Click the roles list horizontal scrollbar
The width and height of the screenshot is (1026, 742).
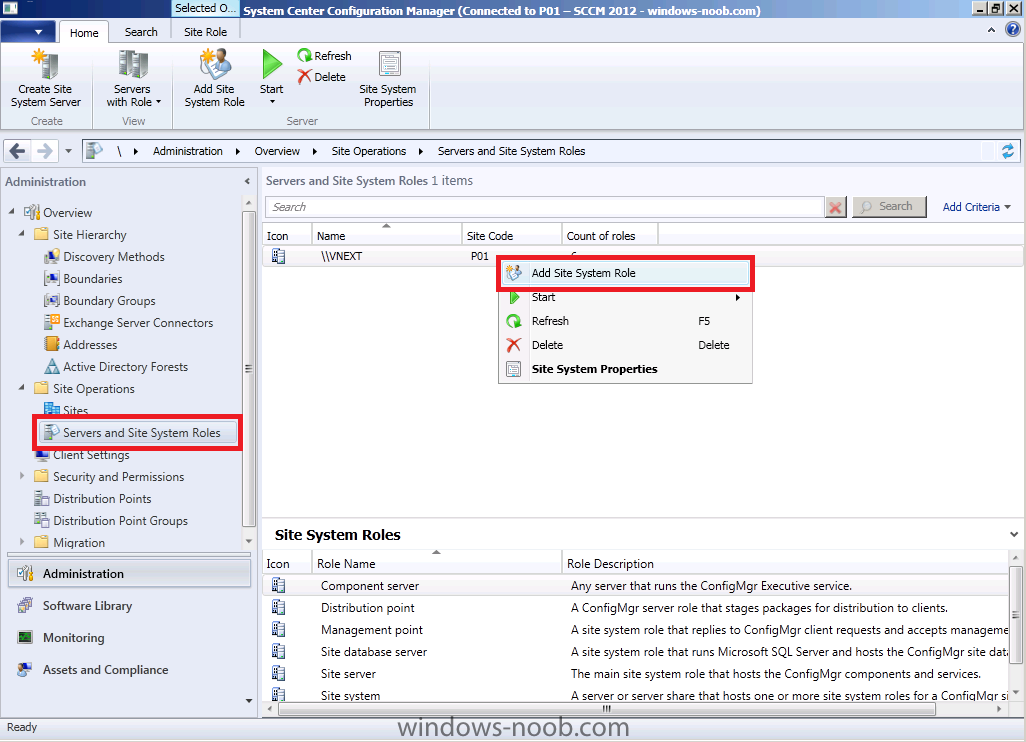pyautogui.click(x=607, y=709)
